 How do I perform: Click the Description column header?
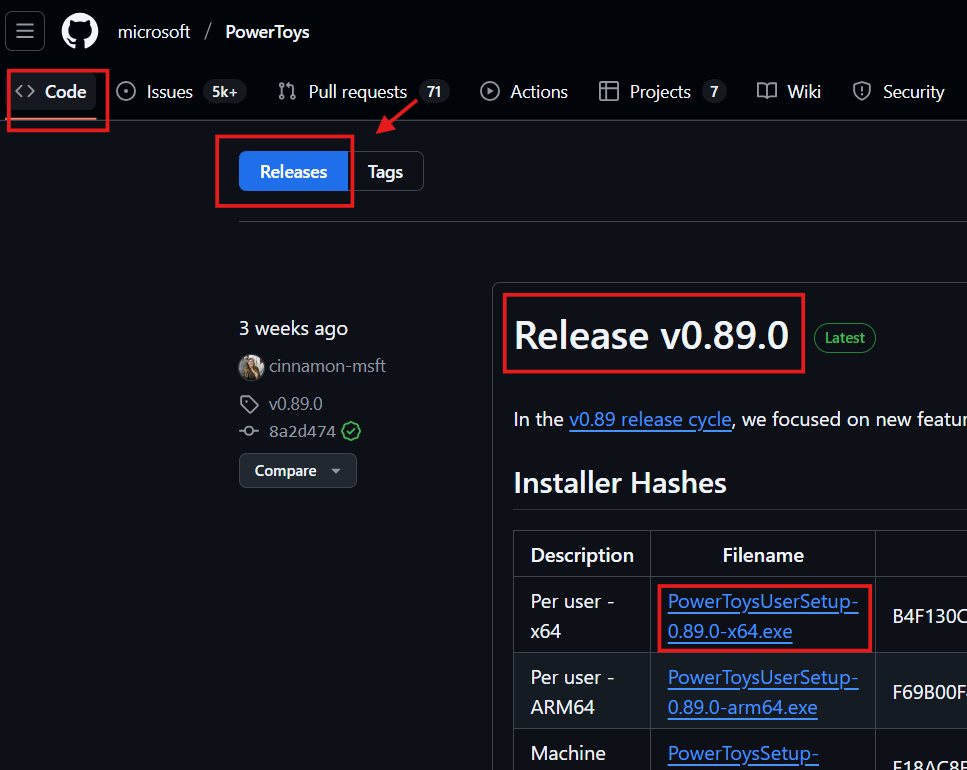(582, 555)
